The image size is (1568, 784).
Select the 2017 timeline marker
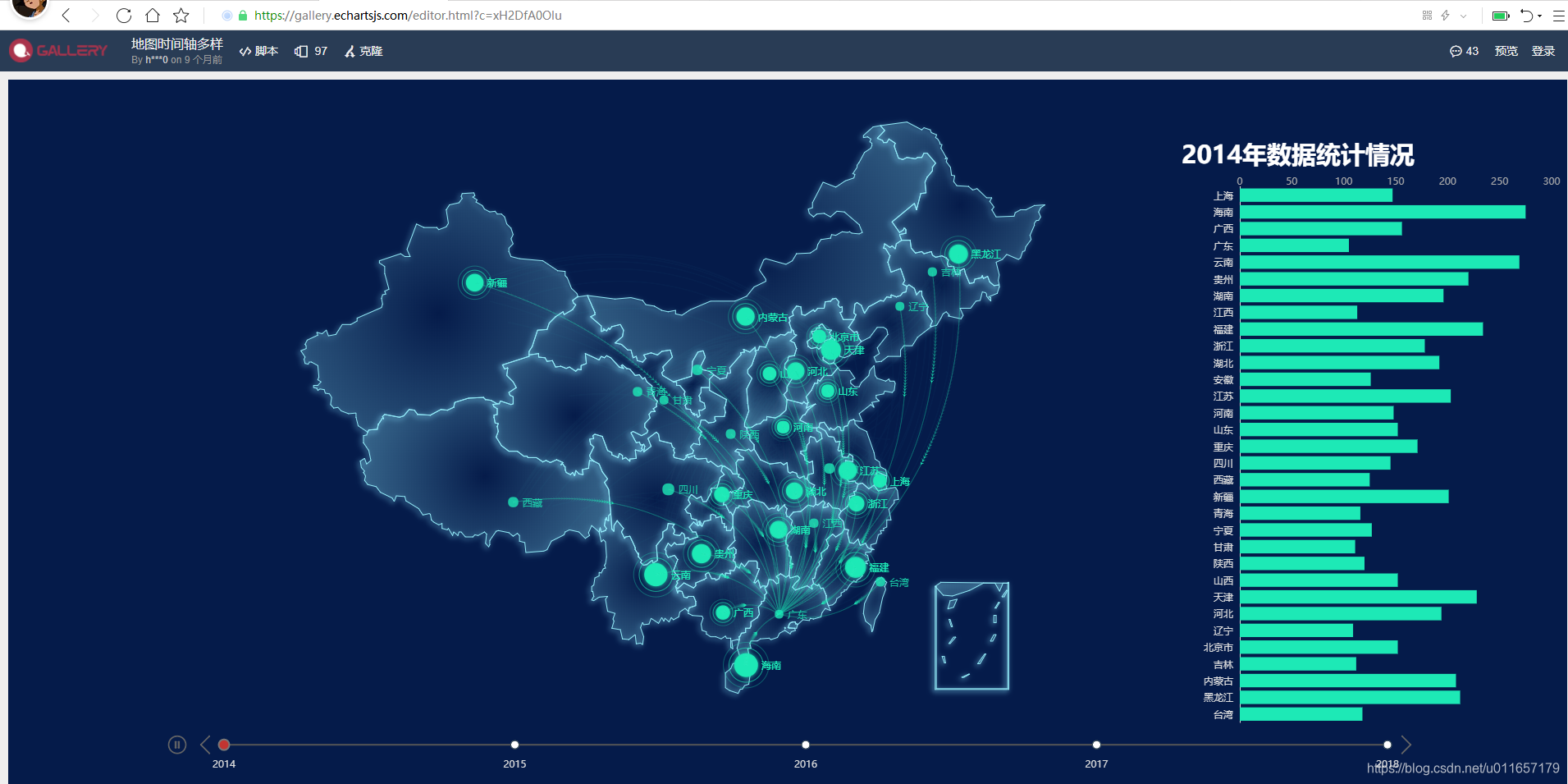coord(1096,745)
